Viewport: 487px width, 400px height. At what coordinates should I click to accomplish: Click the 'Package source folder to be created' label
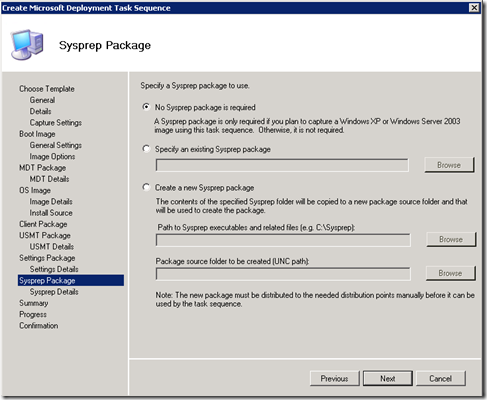tap(232, 261)
